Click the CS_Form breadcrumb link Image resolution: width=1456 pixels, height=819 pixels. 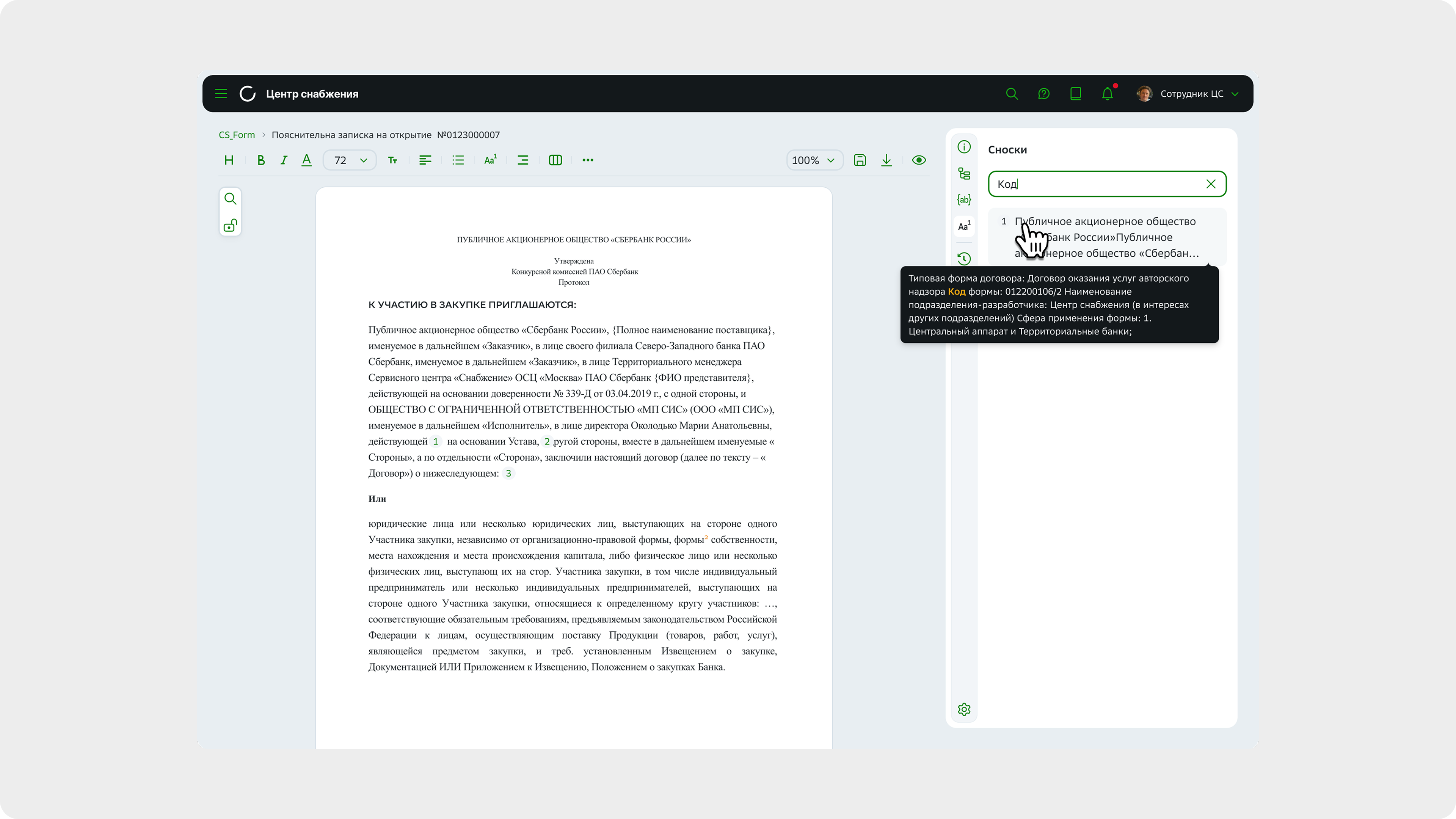(x=237, y=135)
